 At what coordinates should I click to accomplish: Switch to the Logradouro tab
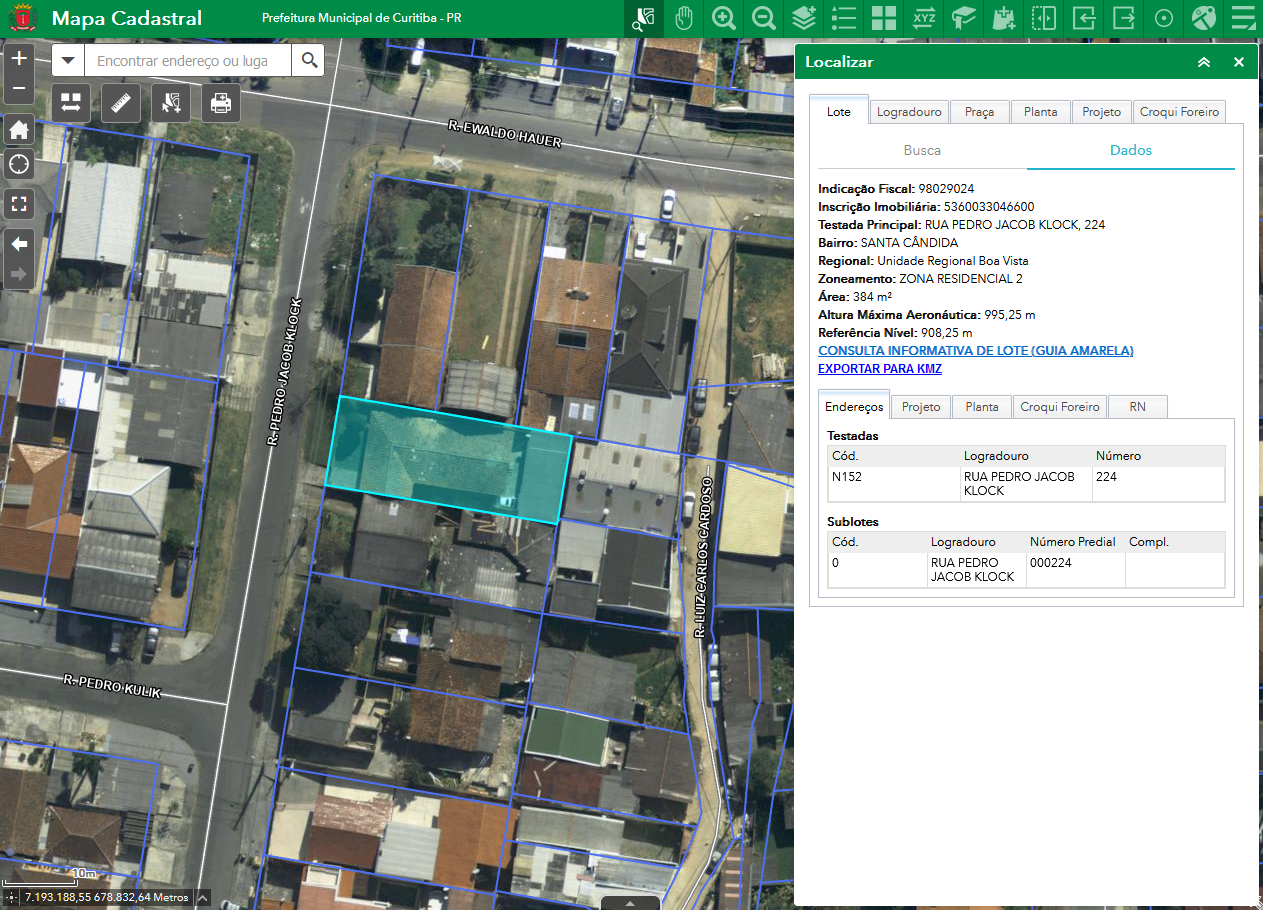point(909,112)
